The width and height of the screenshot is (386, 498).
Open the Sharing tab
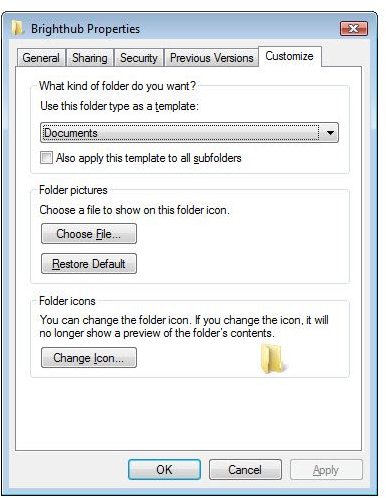point(90,58)
